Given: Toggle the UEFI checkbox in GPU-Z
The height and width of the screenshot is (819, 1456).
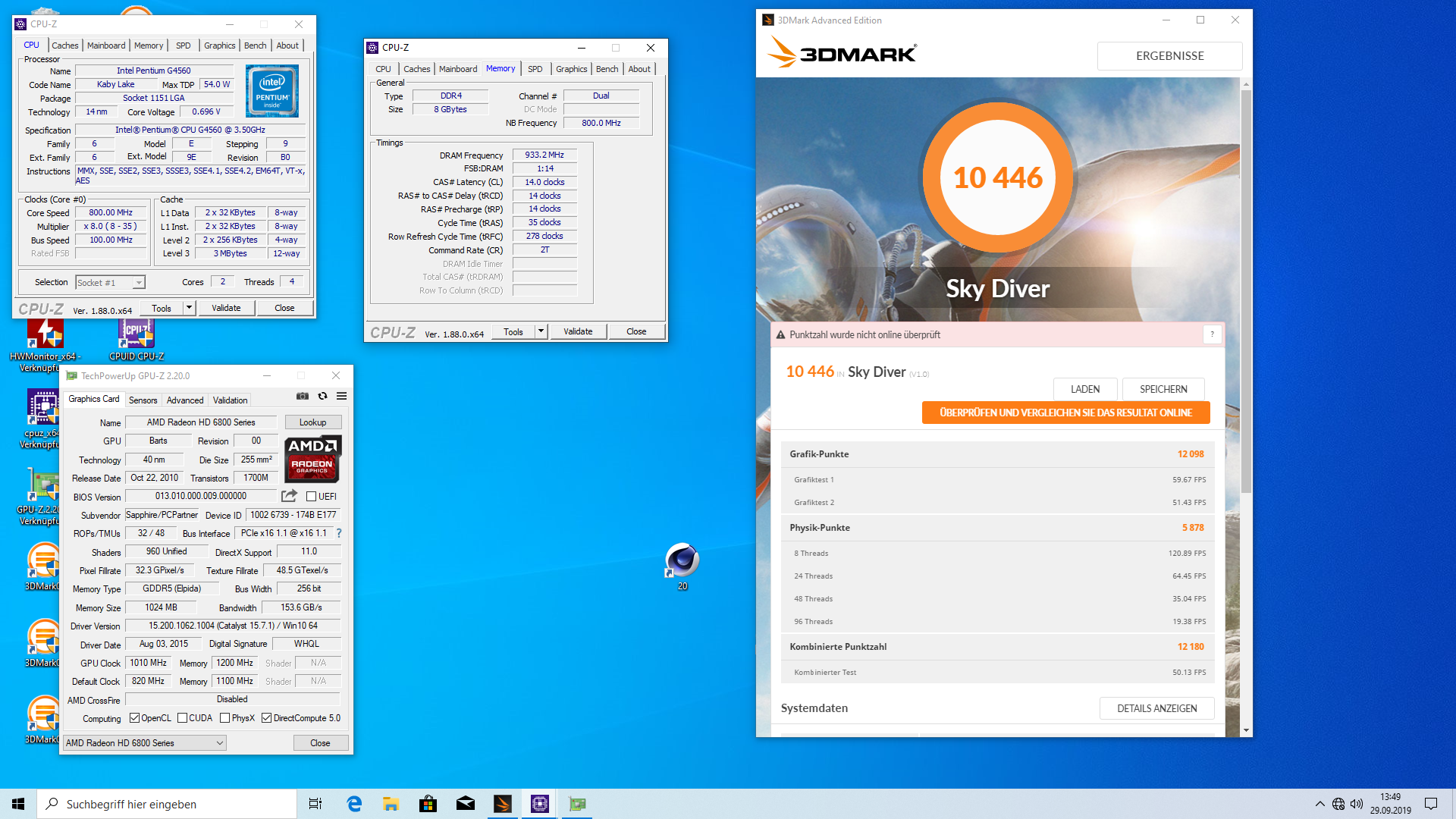Looking at the screenshot, I should [311, 497].
